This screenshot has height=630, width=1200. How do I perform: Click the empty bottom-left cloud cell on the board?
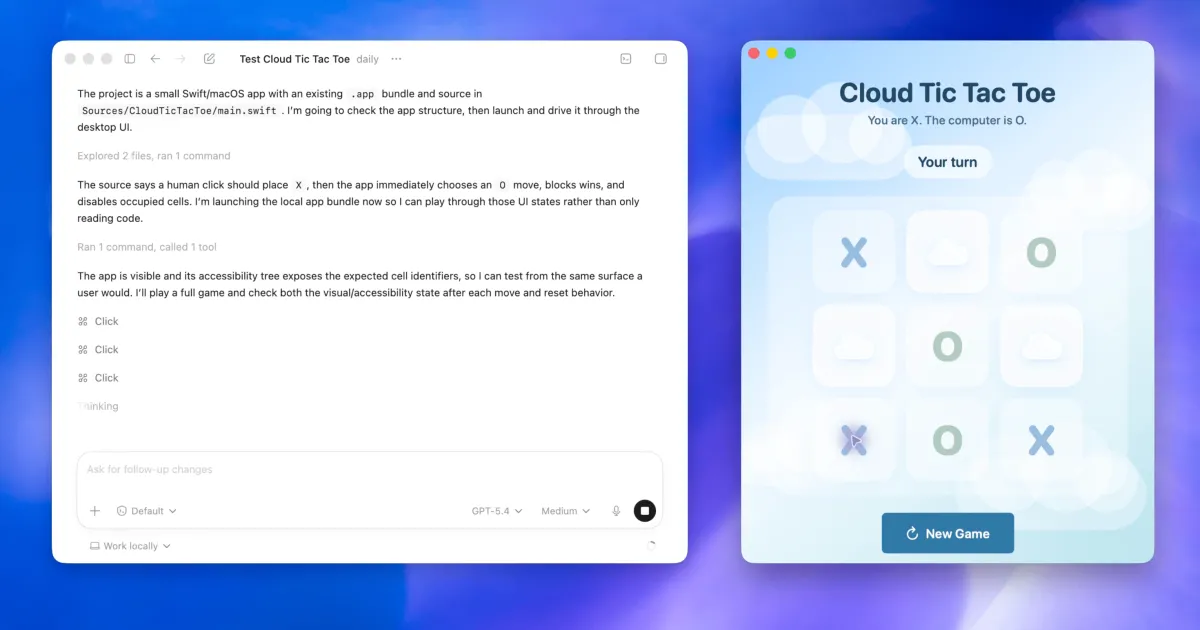853,347
